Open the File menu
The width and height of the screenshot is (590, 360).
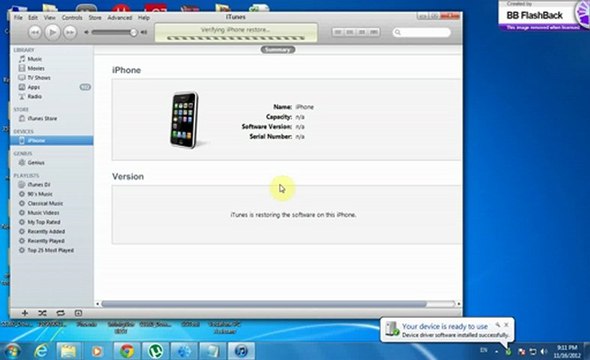[x=18, y=18]
